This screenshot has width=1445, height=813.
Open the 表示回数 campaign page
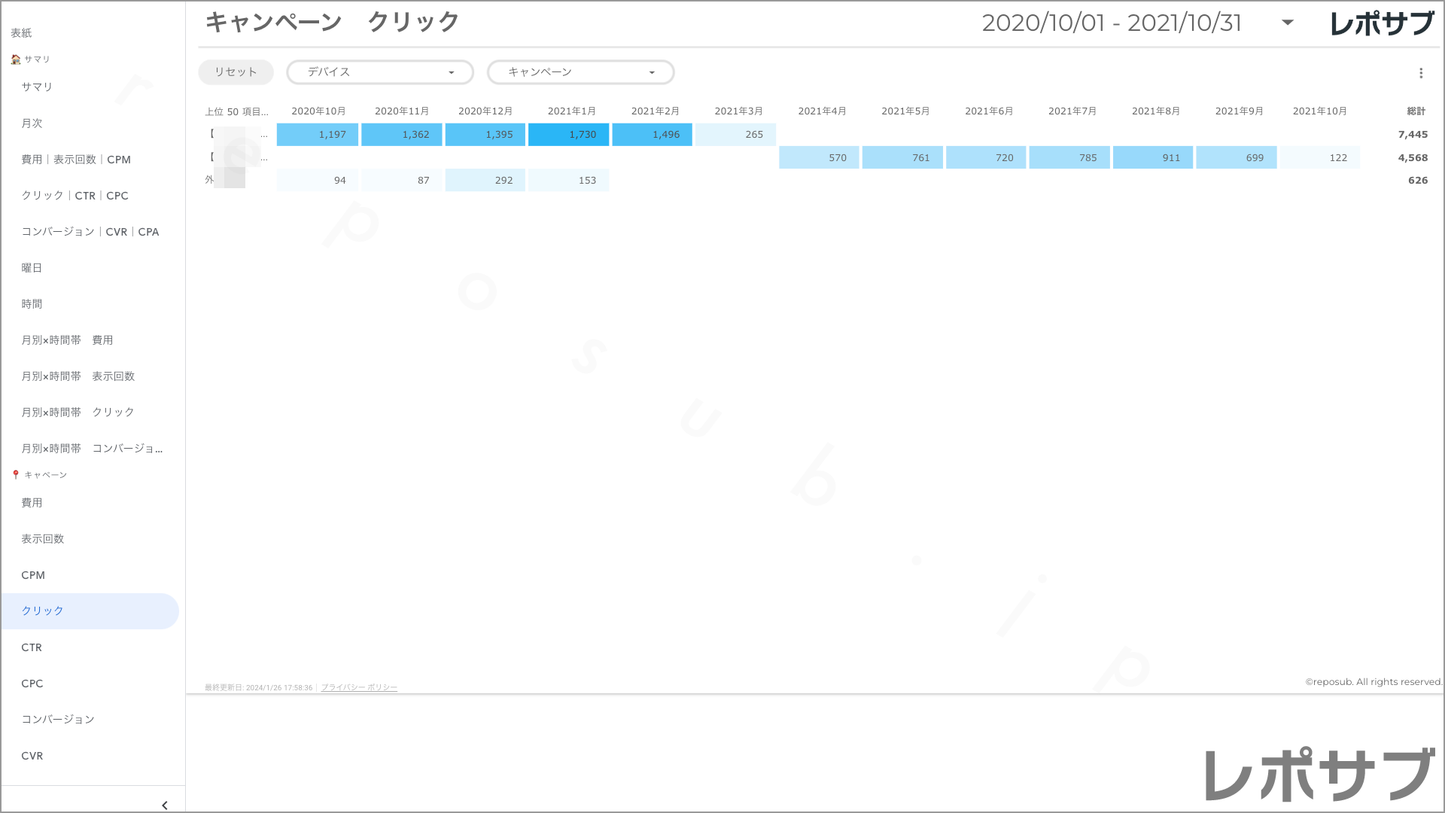click(x=43, y=539)
